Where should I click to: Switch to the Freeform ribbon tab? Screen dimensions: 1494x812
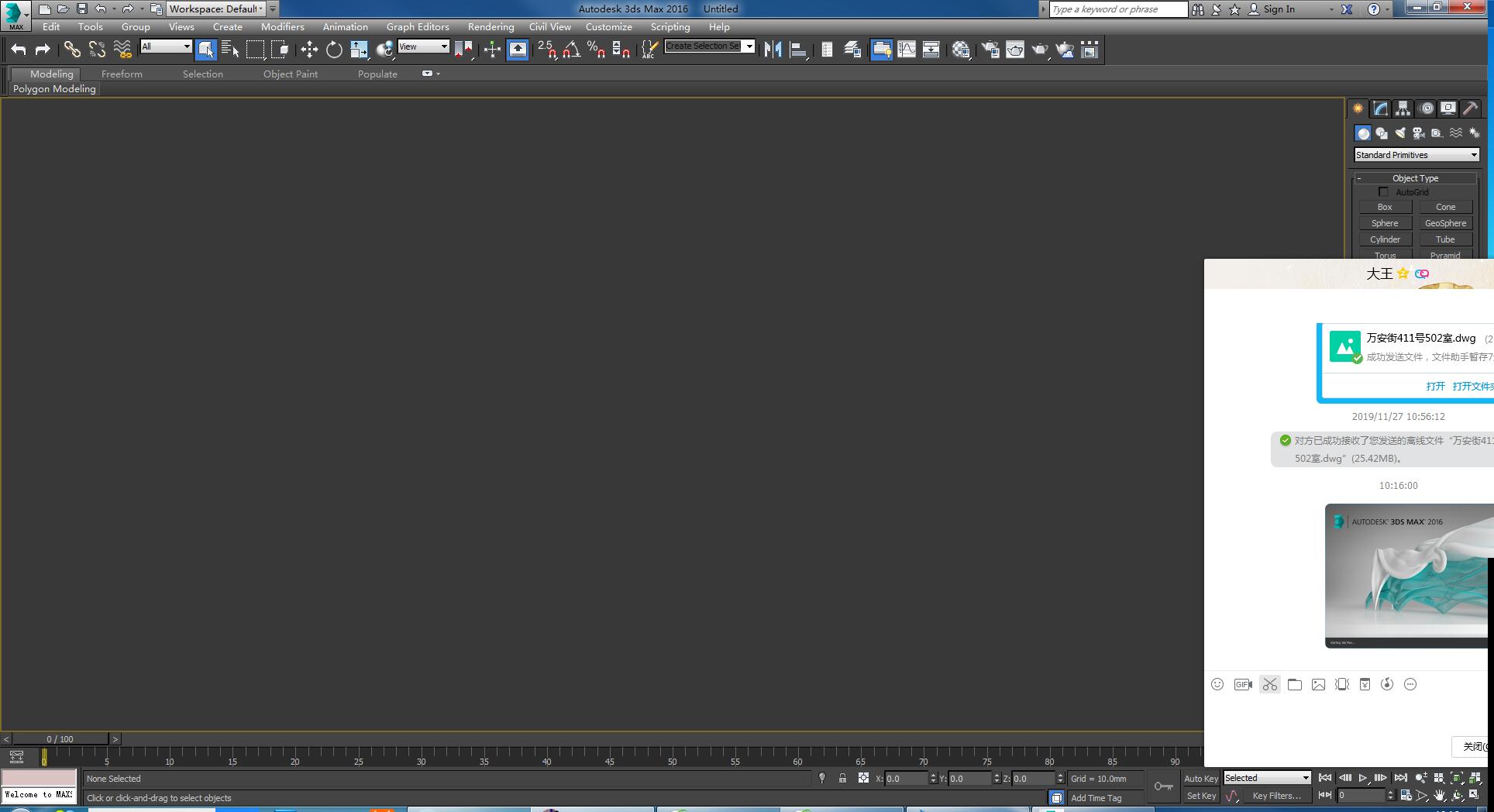point(122,74)
